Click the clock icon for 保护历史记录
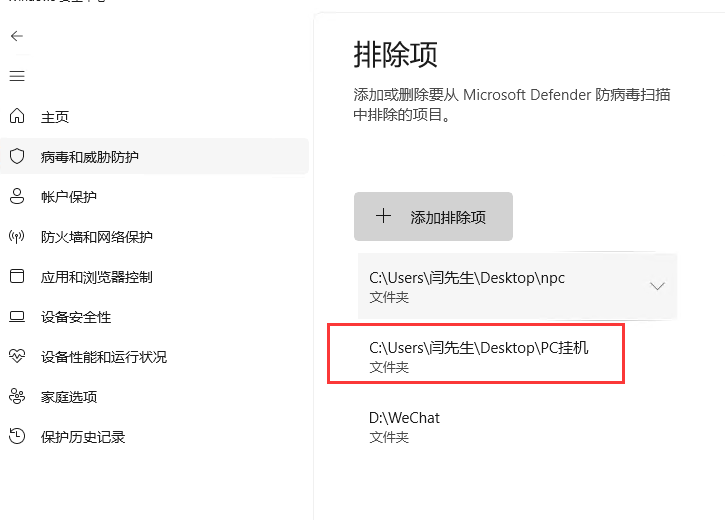Viewport: 725px width, 520px height. click(16, 437)
